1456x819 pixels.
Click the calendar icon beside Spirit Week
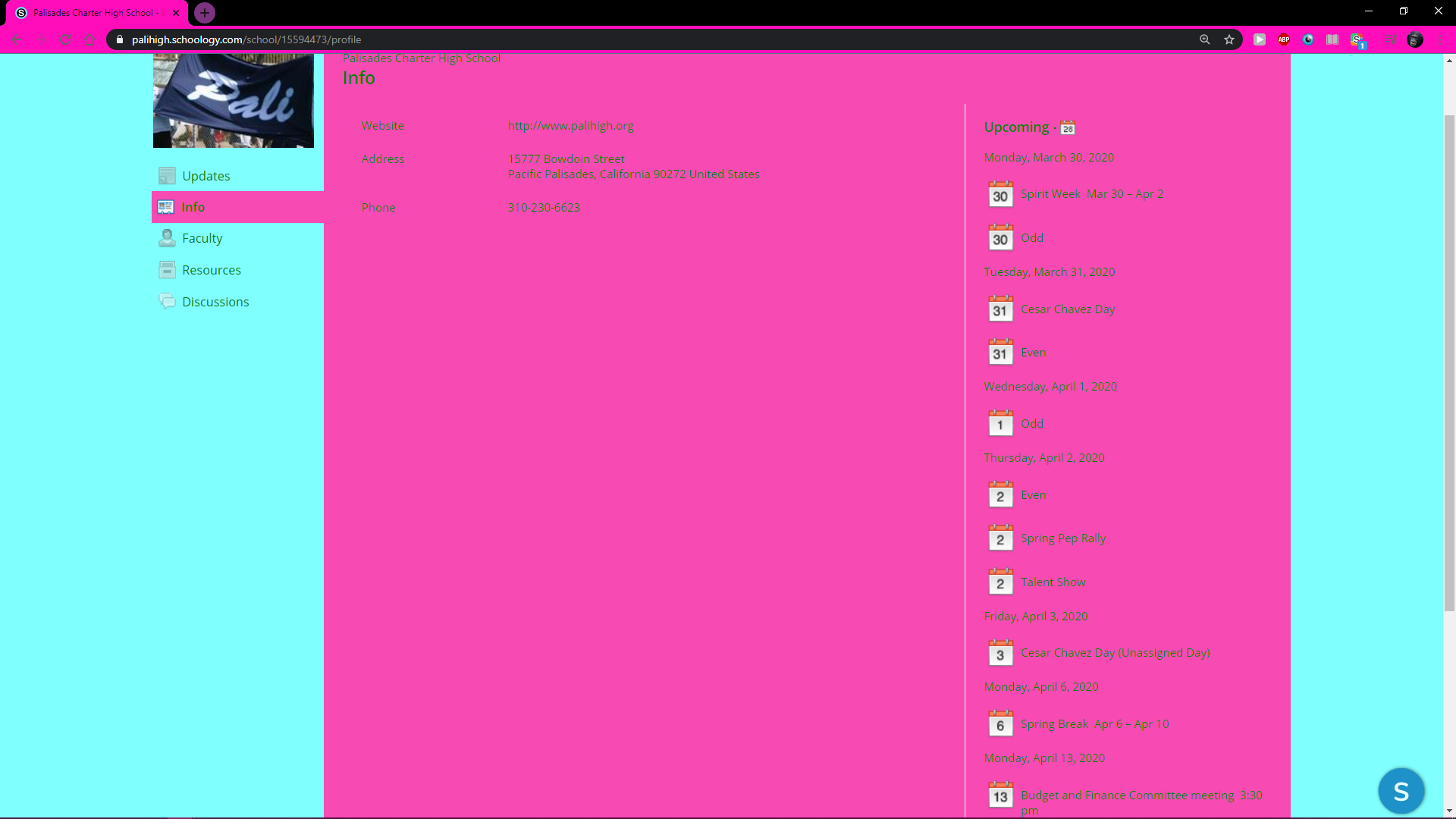(1001, 194)
